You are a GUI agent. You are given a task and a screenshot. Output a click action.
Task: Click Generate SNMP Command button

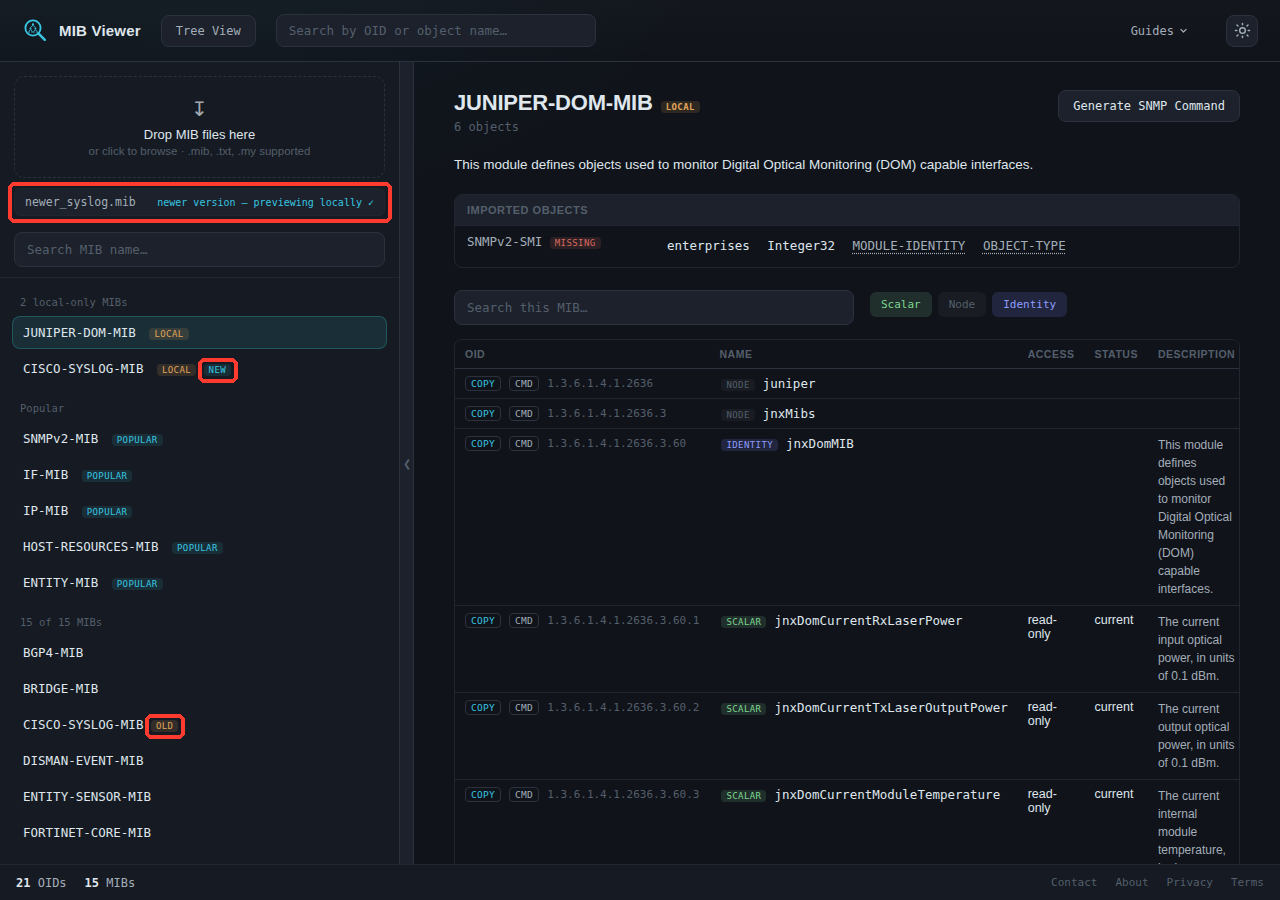1149,105
